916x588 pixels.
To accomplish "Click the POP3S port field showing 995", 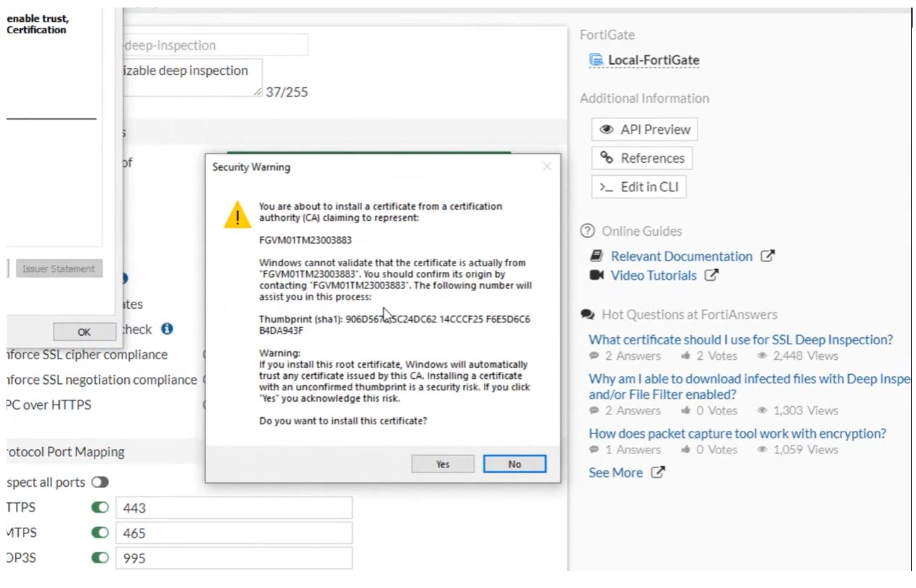I will (x=234, y=558).
